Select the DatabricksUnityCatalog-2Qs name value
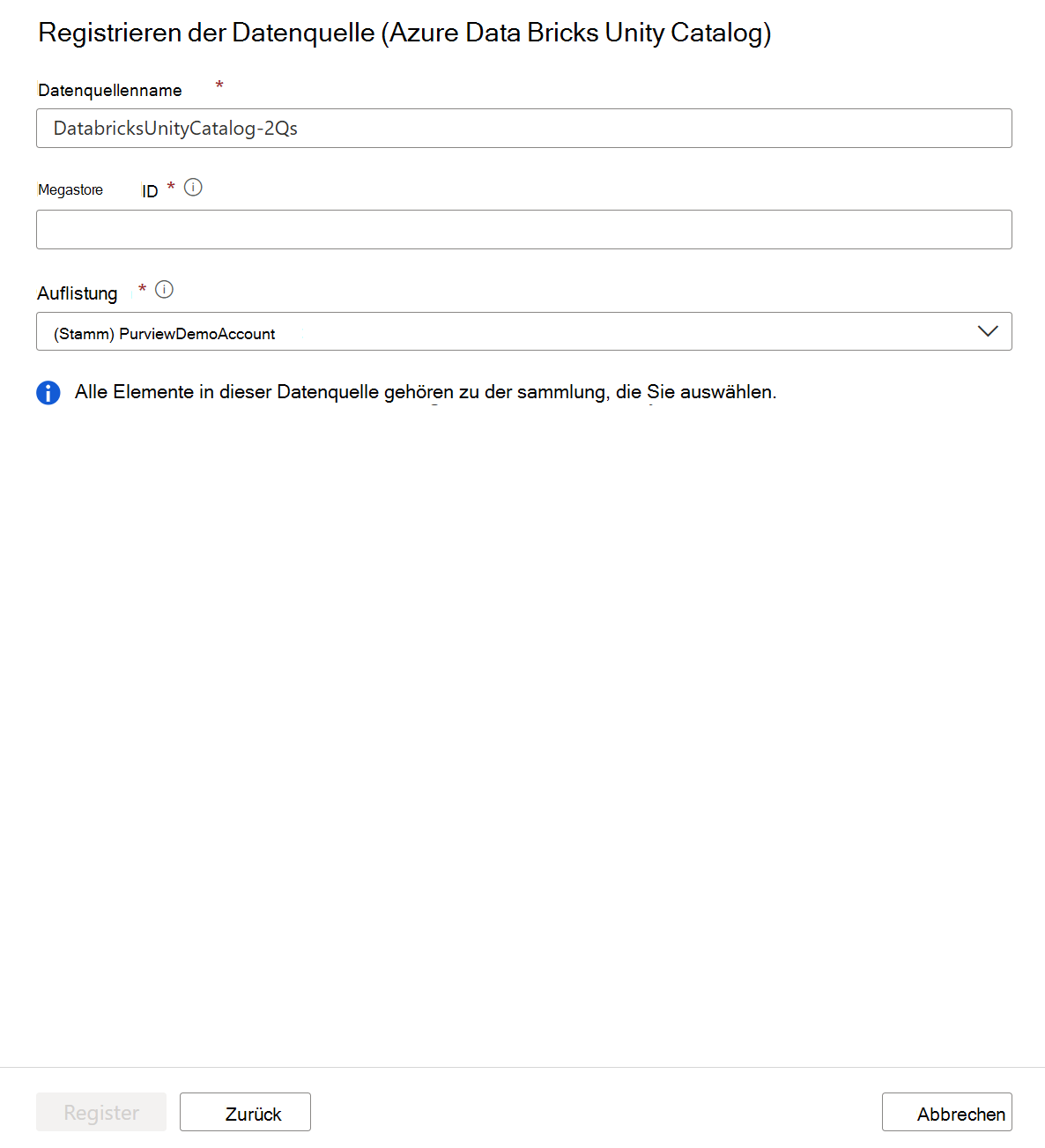The height and width of the screenshot is (1148, 1045). coord(174,128)
